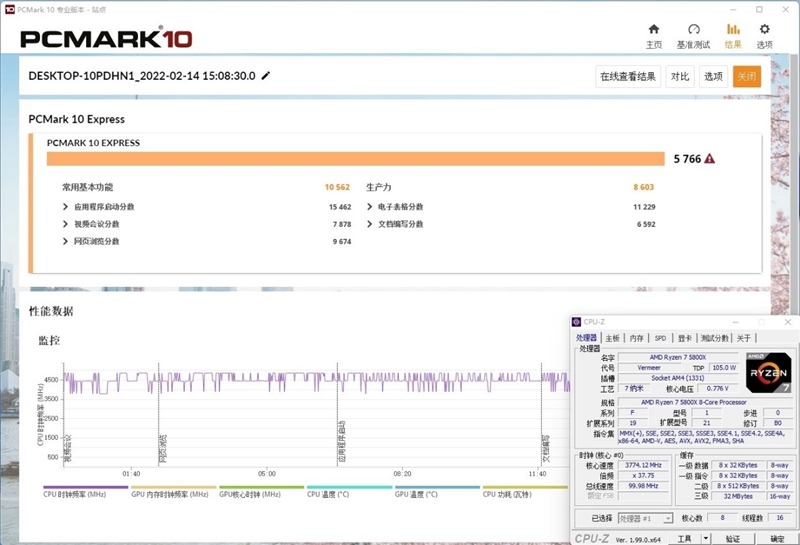Toggle CPU 时钟频率 (MHz) purple legend
The image size is (800, 545).
click(x=85, y=492)
